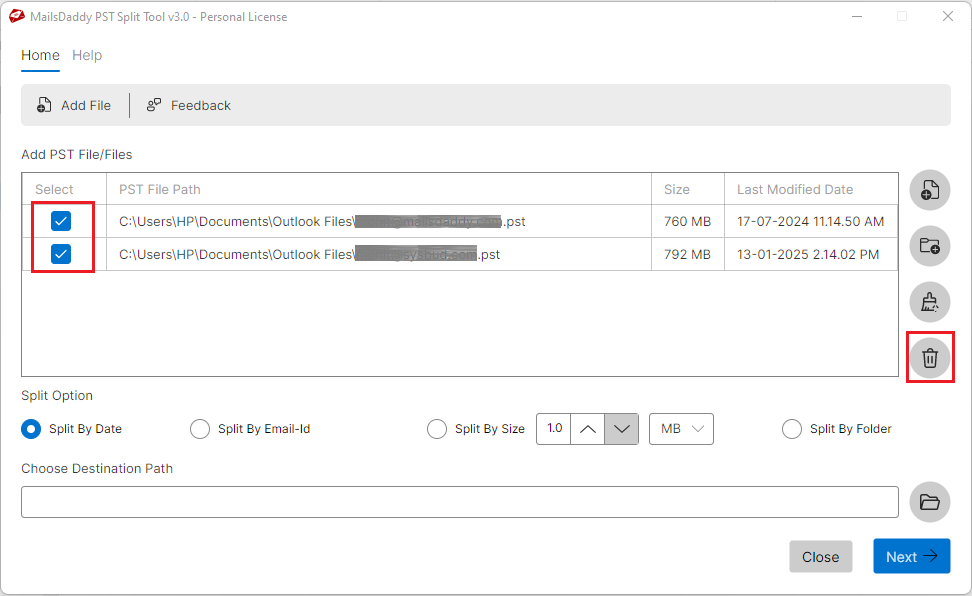Decrease split size with down arrow
The width and height of the screenshot is (972, 596).
622,429
